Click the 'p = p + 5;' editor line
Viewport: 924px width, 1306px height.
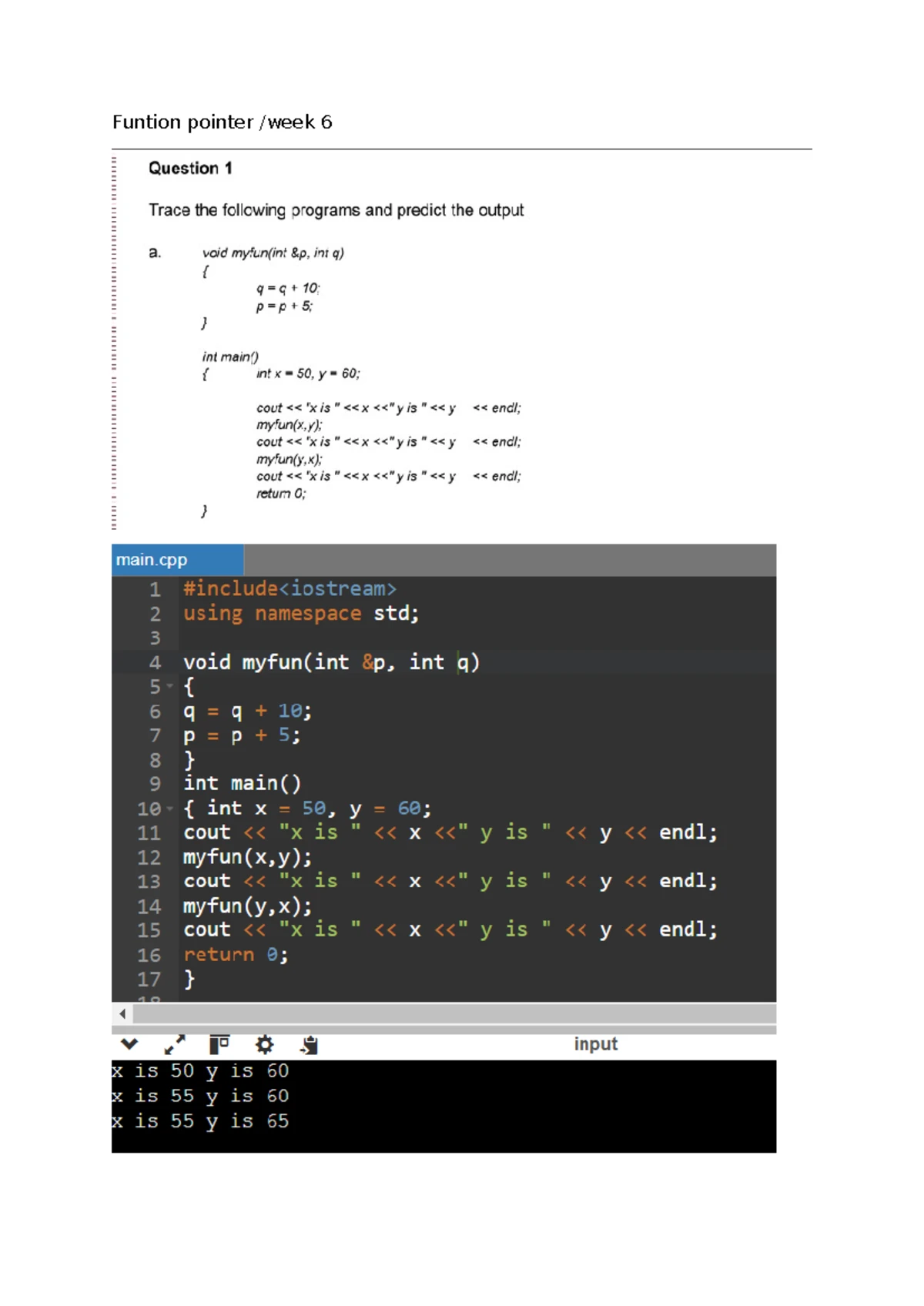click(242, 735)
